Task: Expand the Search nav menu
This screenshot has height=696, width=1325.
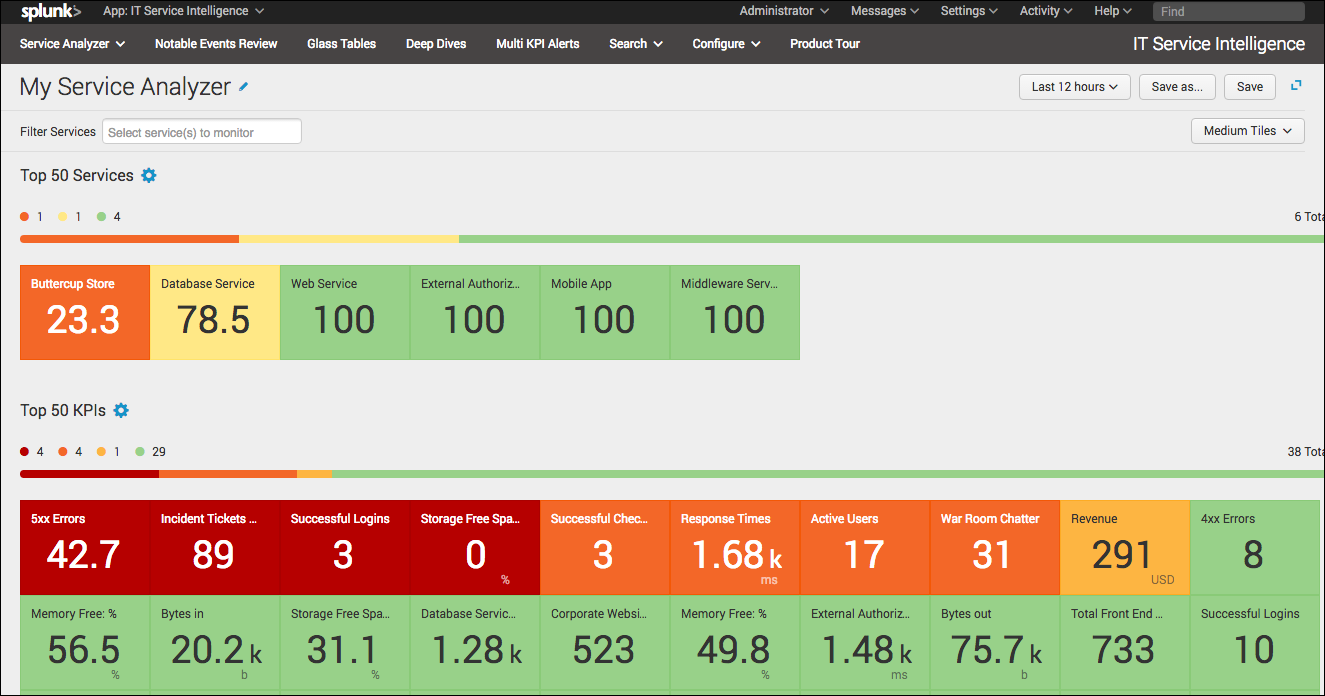Action: (636, 44)
